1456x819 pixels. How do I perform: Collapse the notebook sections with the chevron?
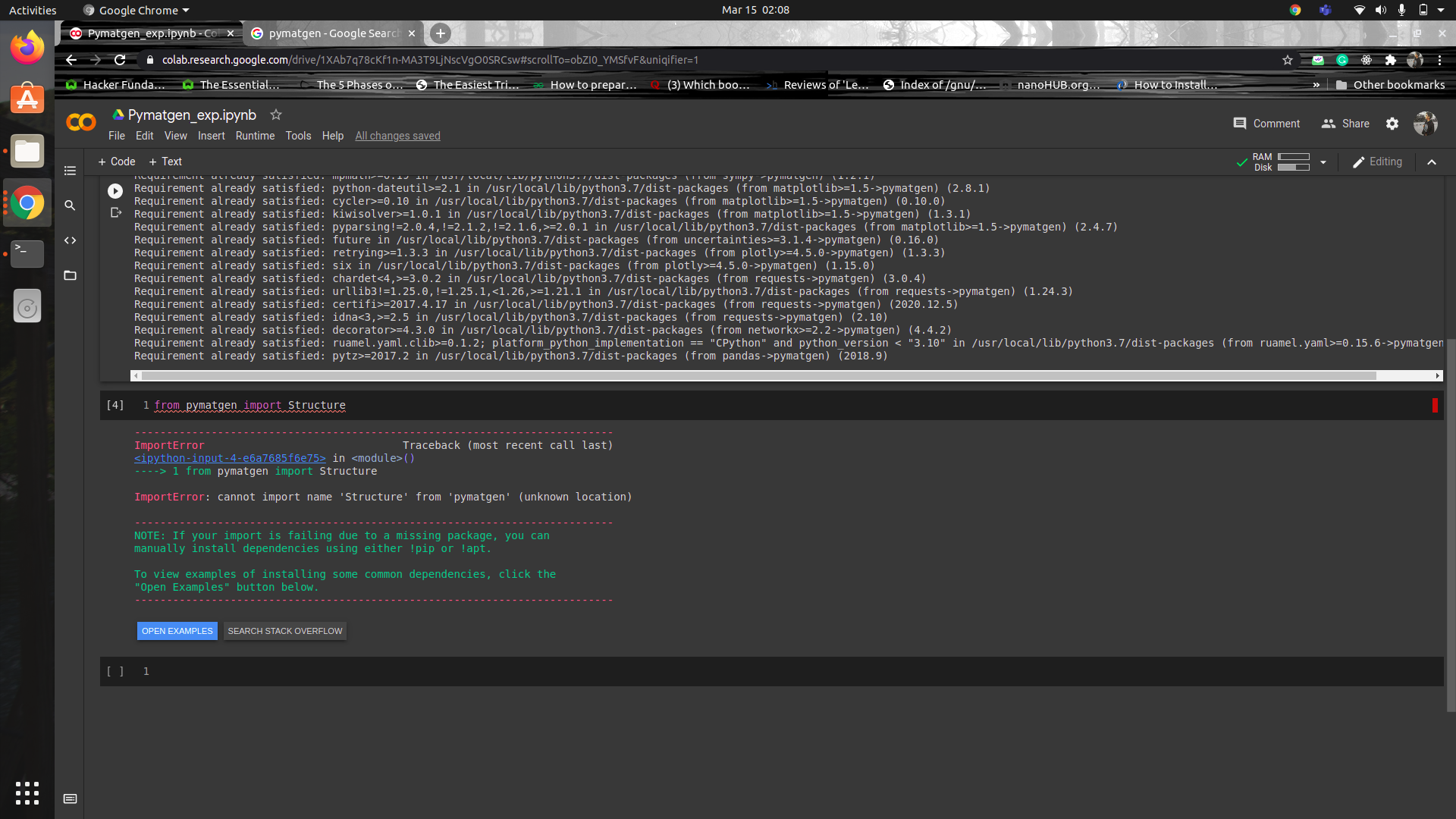pyautogui.click(x=1431, y=162)
